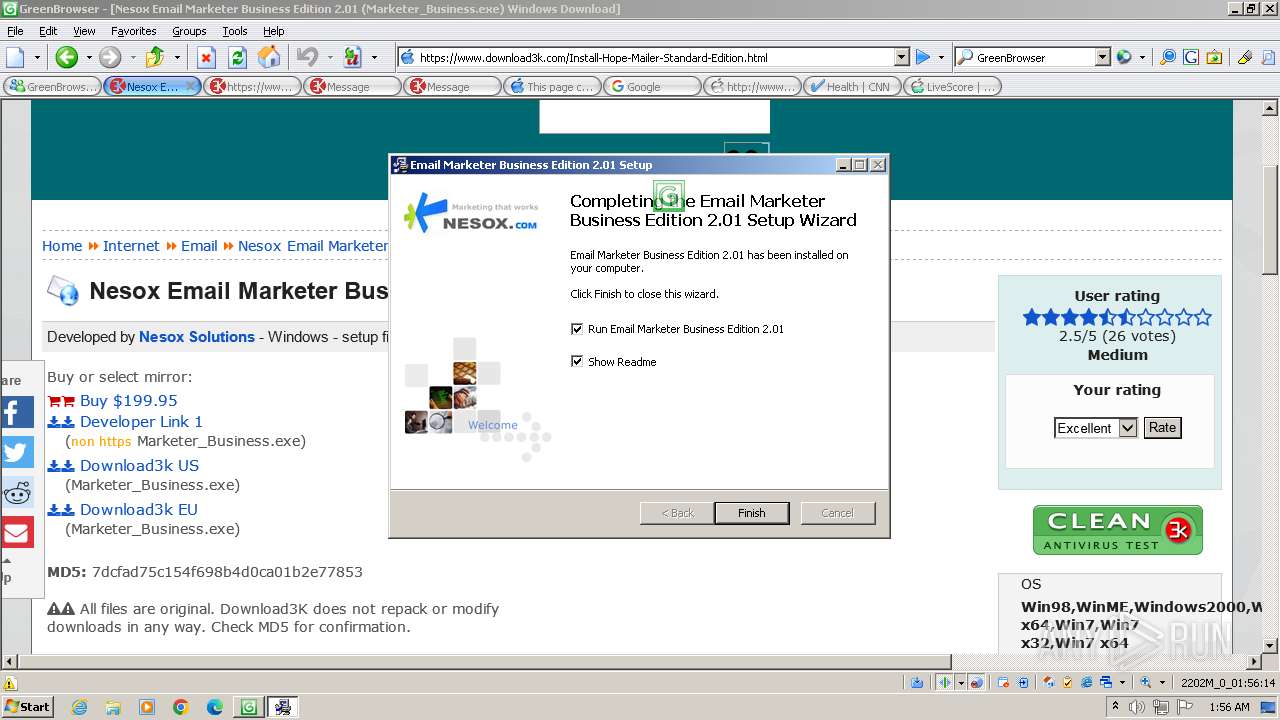Open Chrome from the taskbar
Screen dimensions: 1280x720
tap(180, 707)
